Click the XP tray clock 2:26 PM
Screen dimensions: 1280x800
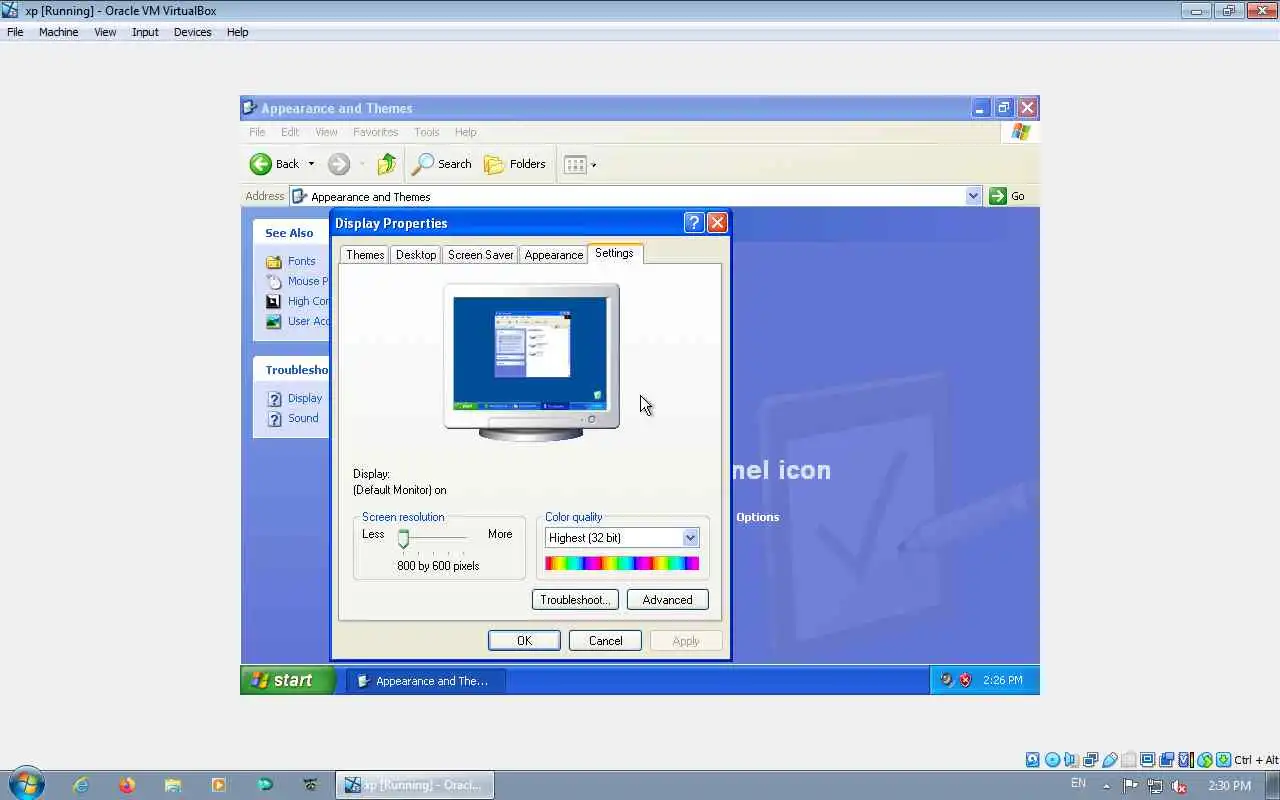[x=1002, y=680]
